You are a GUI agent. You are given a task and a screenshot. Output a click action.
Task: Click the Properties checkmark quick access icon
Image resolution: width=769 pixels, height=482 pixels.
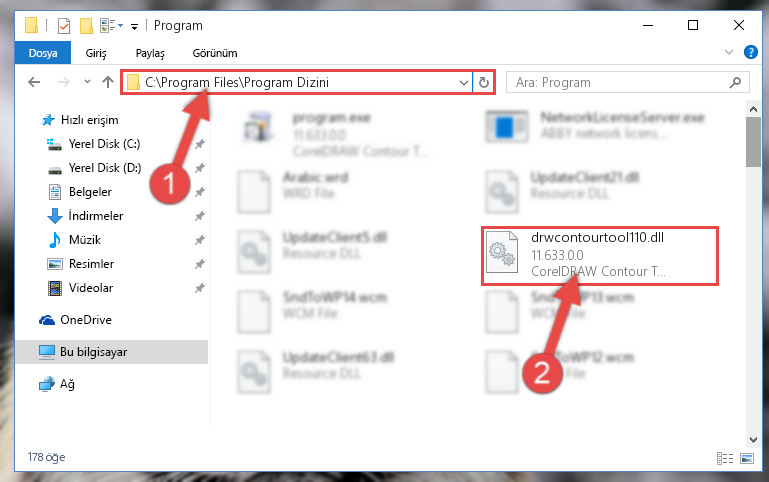[x=64, y=25]
